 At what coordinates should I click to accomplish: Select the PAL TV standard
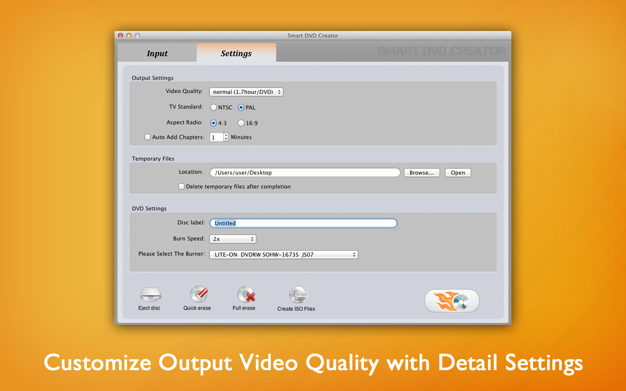[x=241, y=107]
